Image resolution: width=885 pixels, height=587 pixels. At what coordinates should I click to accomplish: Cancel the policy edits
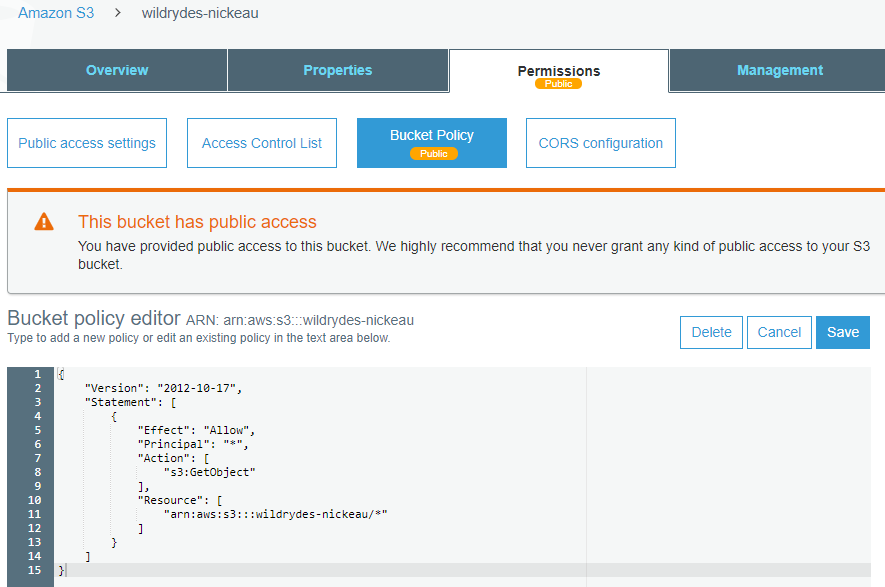tap(779, 332)
